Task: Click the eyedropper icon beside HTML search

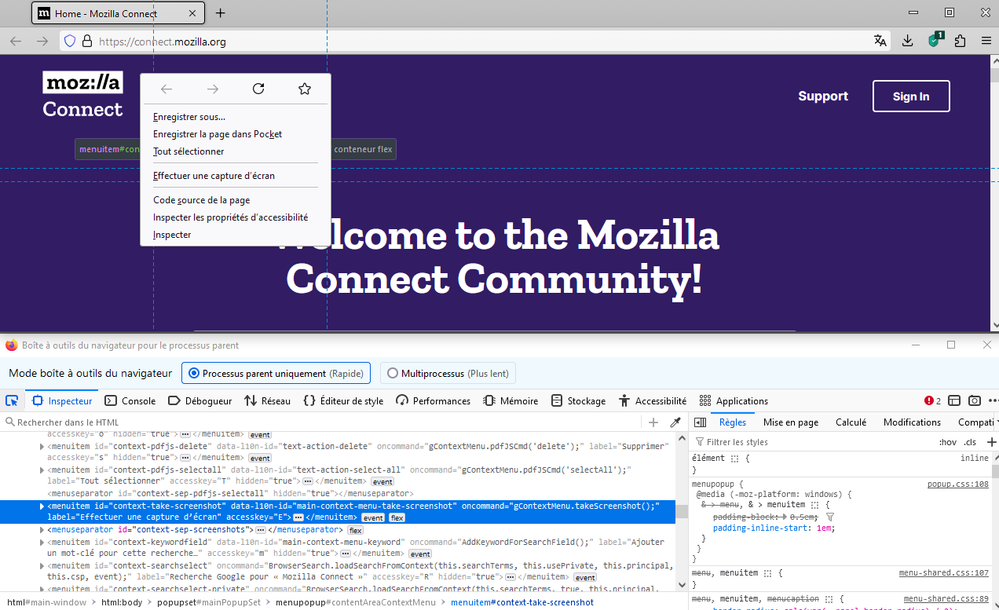Action: point(675,422)
